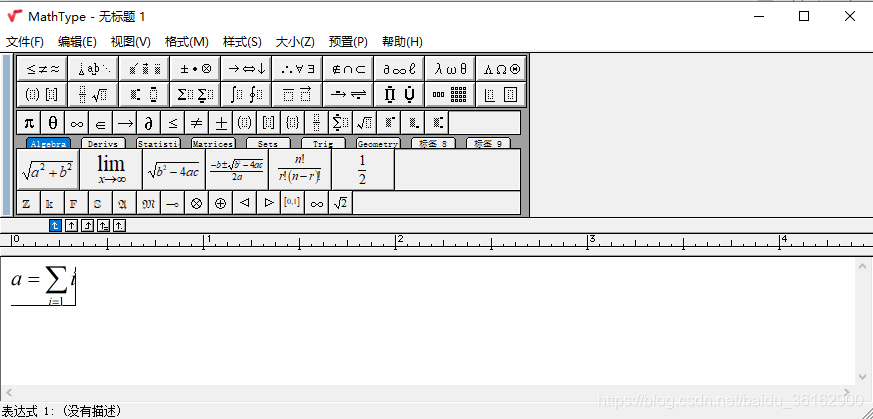The height and width of the screenshot is (419, 873).
Task: Insert the quadratic formula expression
Action: click(x=237, y=169)
